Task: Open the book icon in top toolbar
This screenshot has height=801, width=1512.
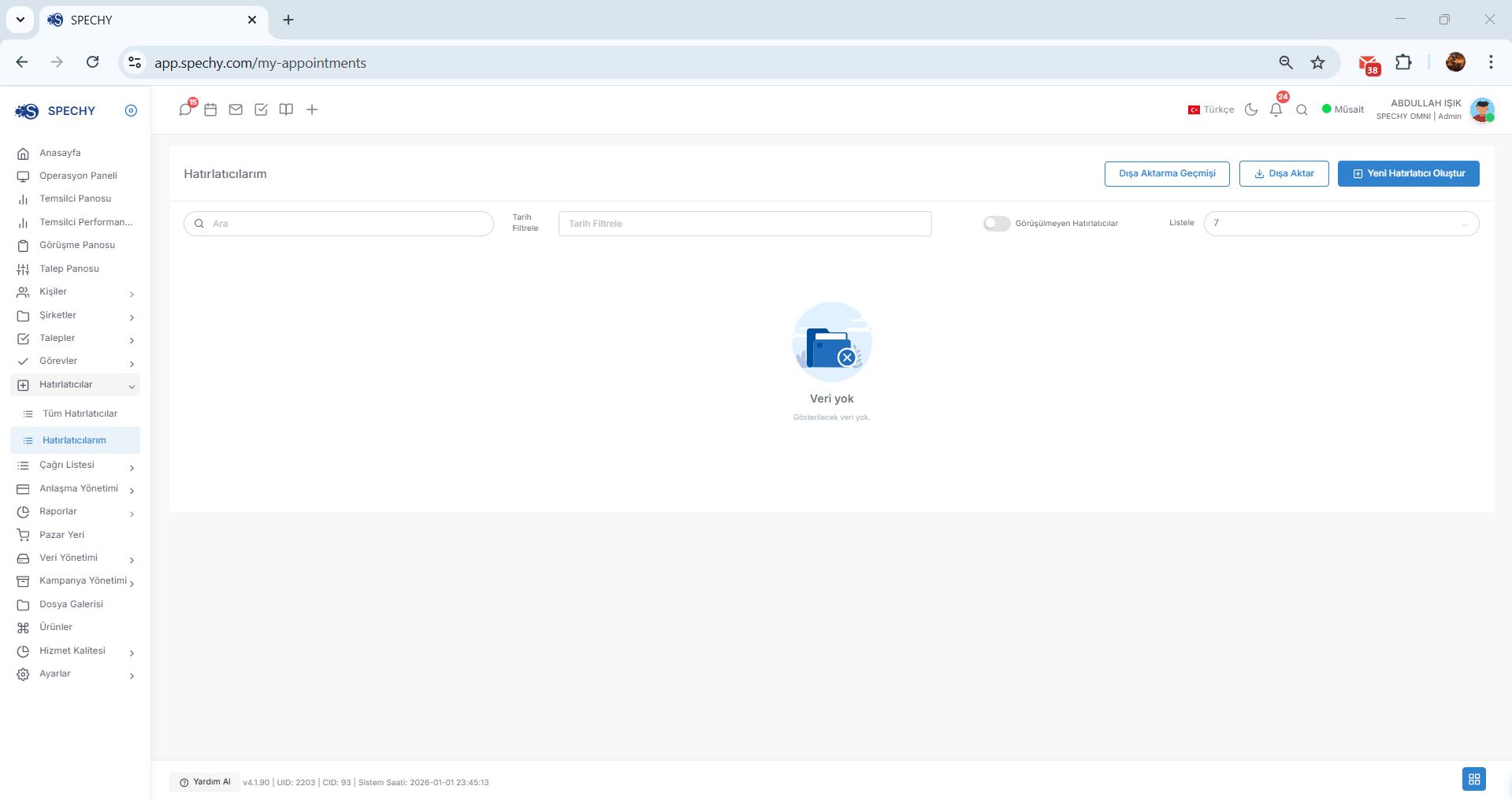Action: click(x=286, y=109)
